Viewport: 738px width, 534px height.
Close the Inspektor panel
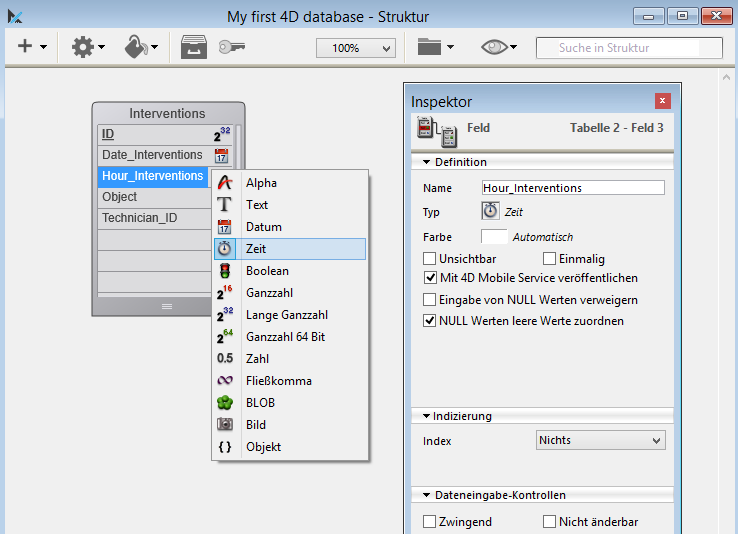point(662,101)
